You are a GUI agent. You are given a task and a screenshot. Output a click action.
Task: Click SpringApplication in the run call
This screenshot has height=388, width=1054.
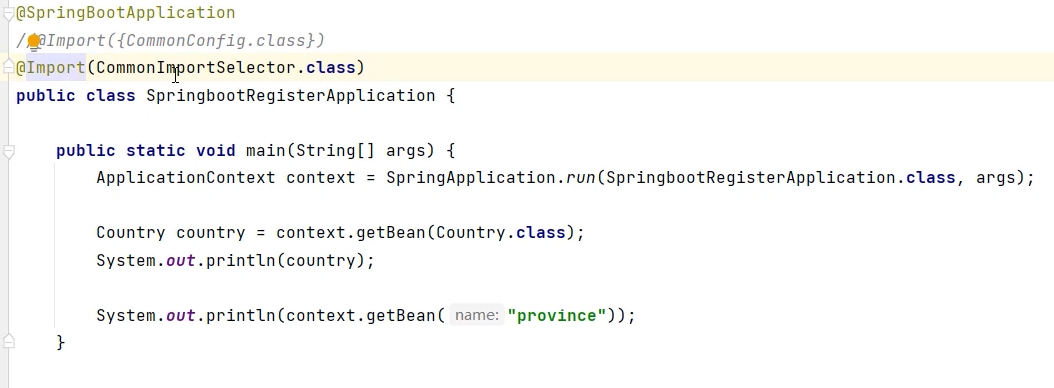(472, 178)
